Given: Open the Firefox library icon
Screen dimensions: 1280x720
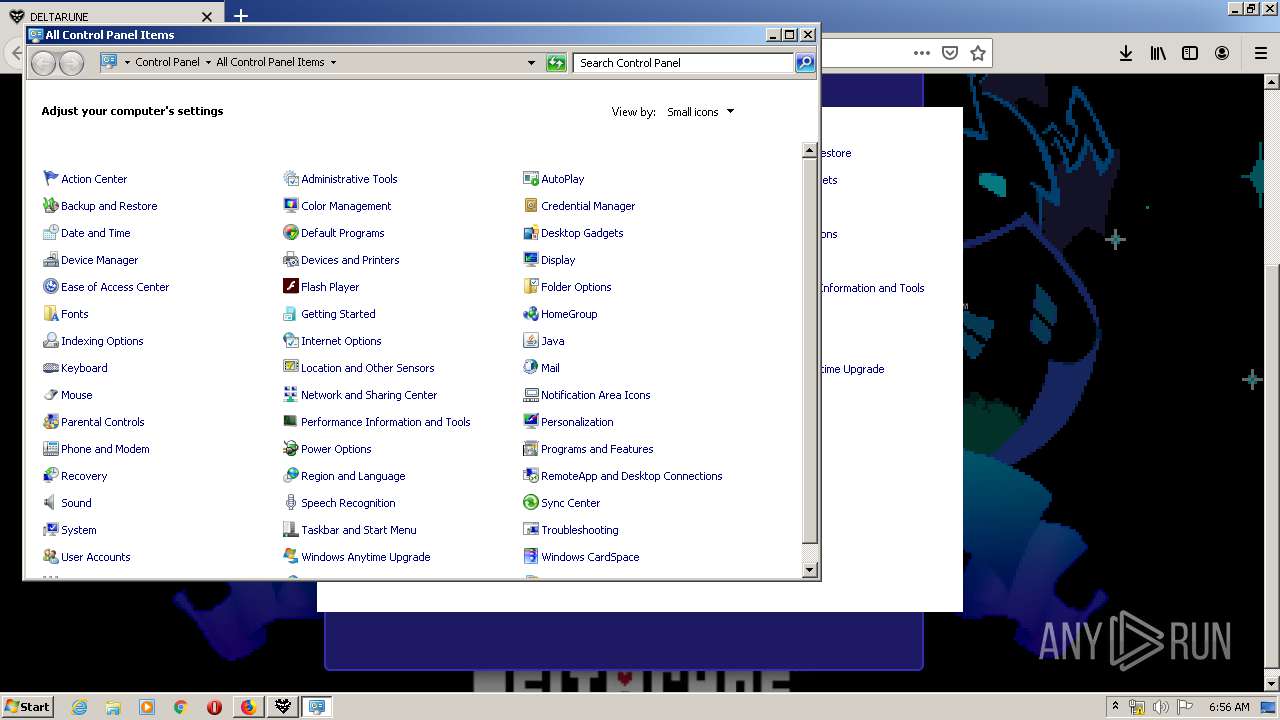Looking at the screenshot, I should click(x=1158, y=53).
